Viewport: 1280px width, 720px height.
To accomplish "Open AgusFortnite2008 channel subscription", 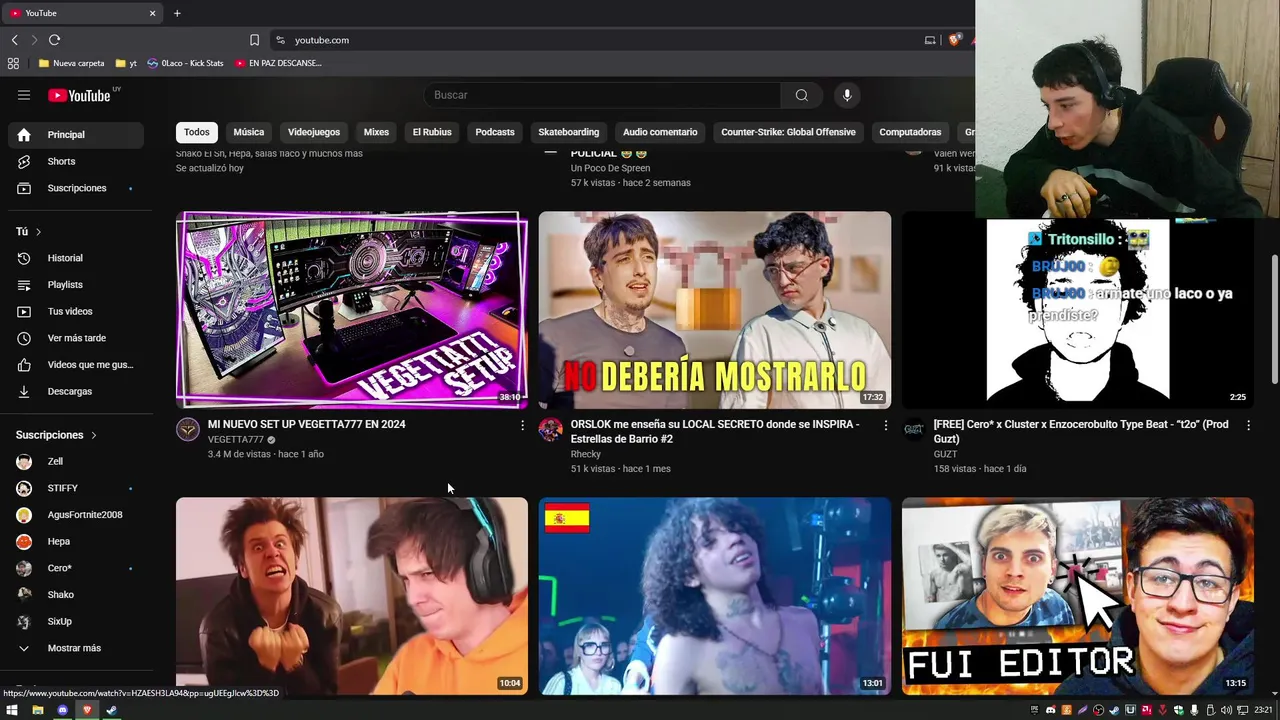I will click(x=76, y=515).
